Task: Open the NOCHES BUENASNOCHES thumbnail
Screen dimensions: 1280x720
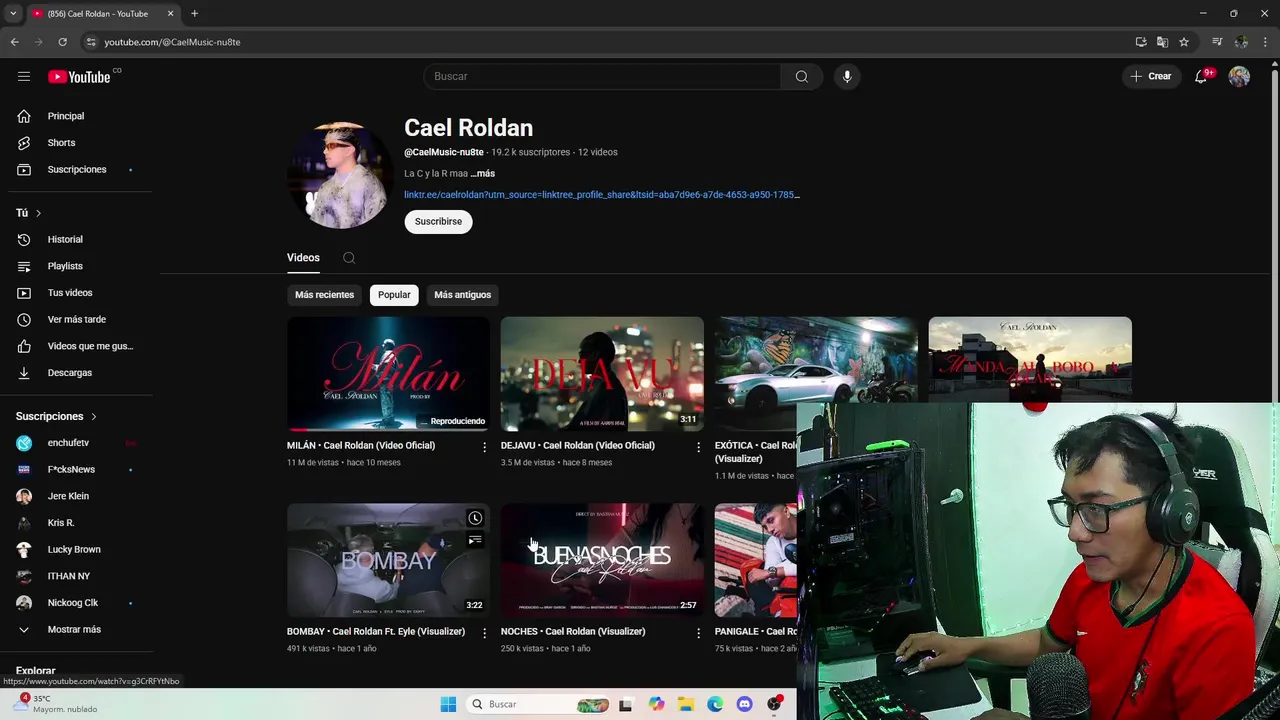Action: 602,560
